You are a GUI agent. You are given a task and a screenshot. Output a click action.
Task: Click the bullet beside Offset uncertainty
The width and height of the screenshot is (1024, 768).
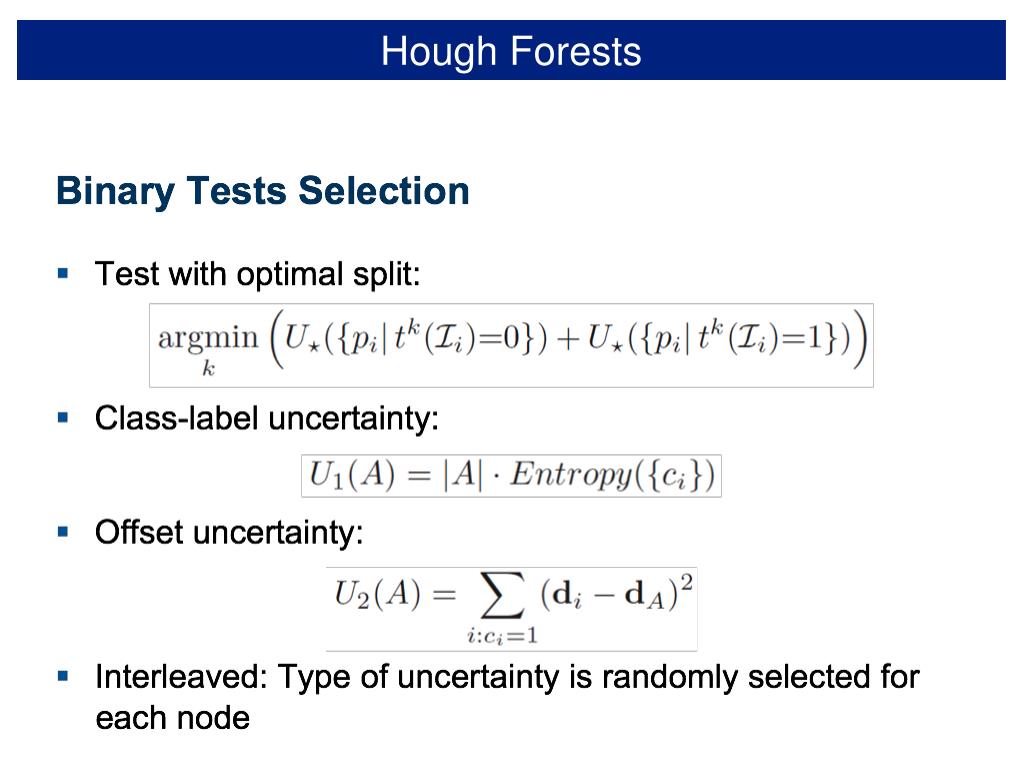click(63, 532)
